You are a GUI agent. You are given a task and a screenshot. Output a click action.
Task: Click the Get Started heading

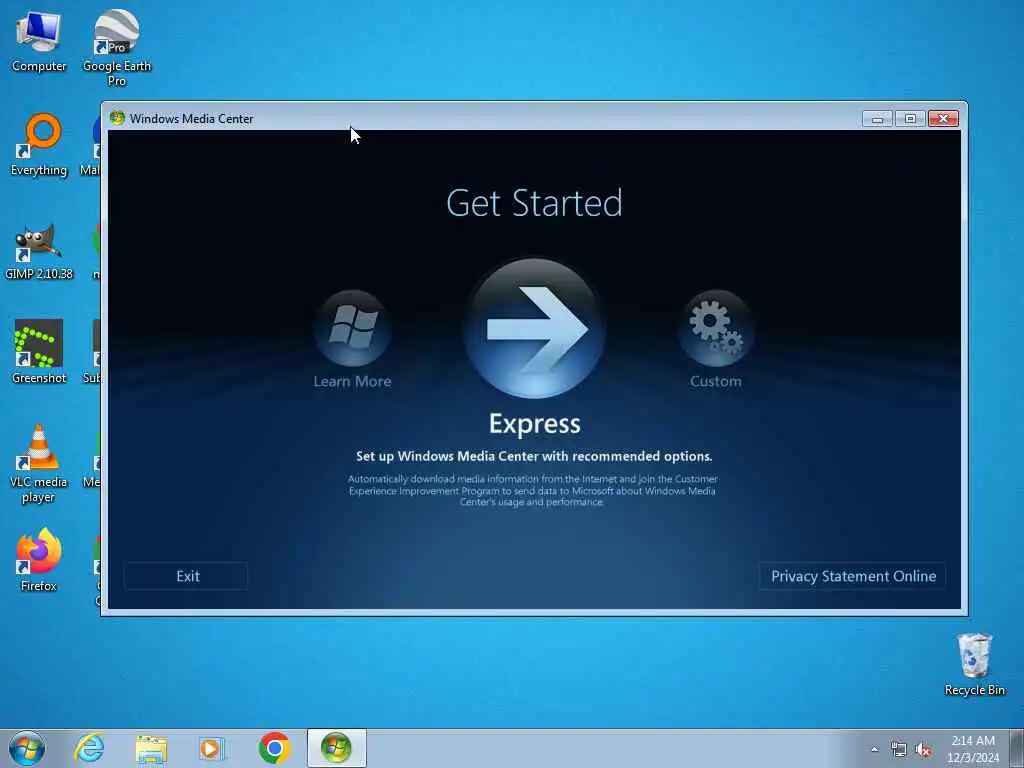click(x=534, y=203)
